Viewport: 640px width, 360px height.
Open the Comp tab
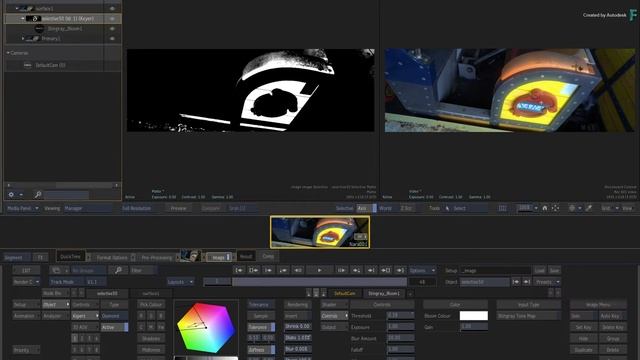[268, 256]
